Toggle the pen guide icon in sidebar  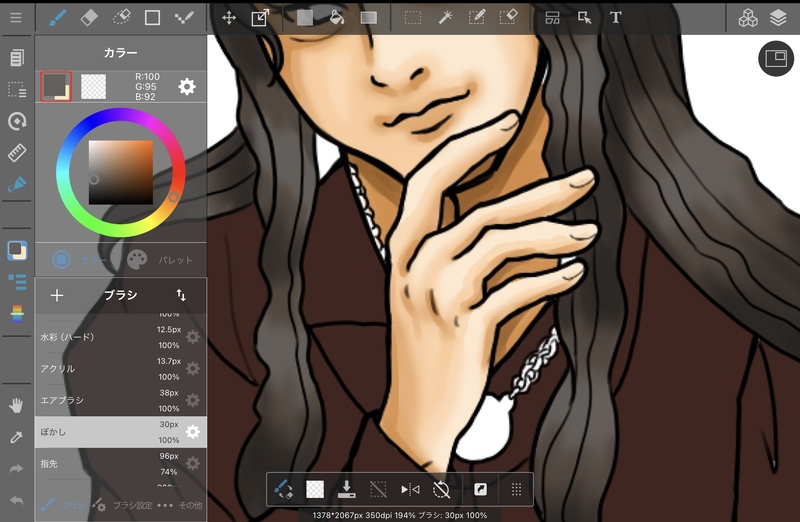(x=17, y=184)
